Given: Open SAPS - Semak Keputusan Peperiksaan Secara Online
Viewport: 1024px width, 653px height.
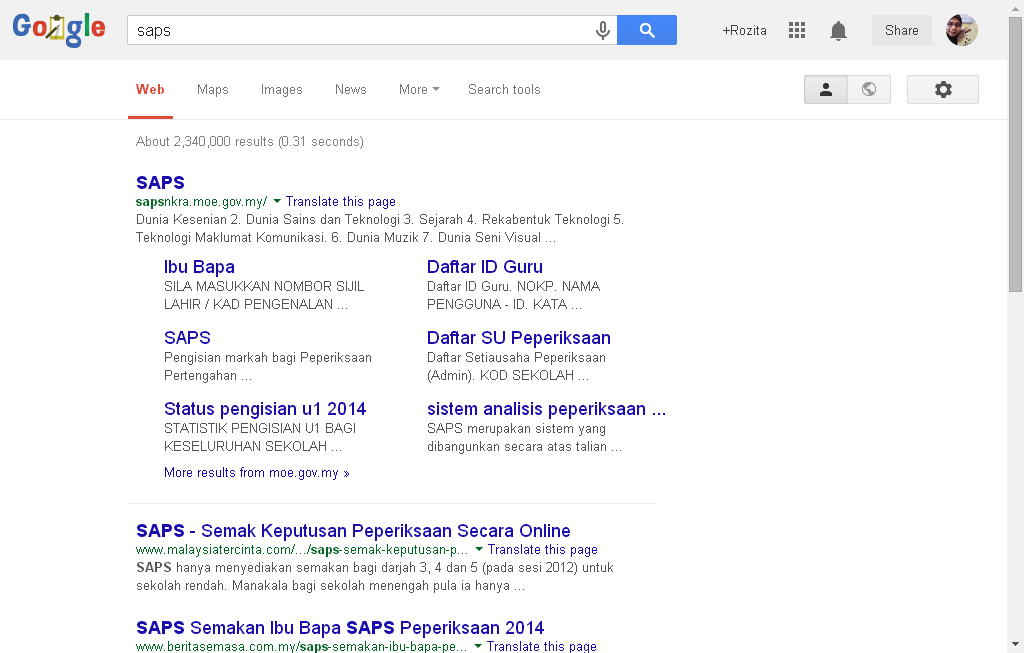Looking at the screenshot, I should (x=353, y=530).
